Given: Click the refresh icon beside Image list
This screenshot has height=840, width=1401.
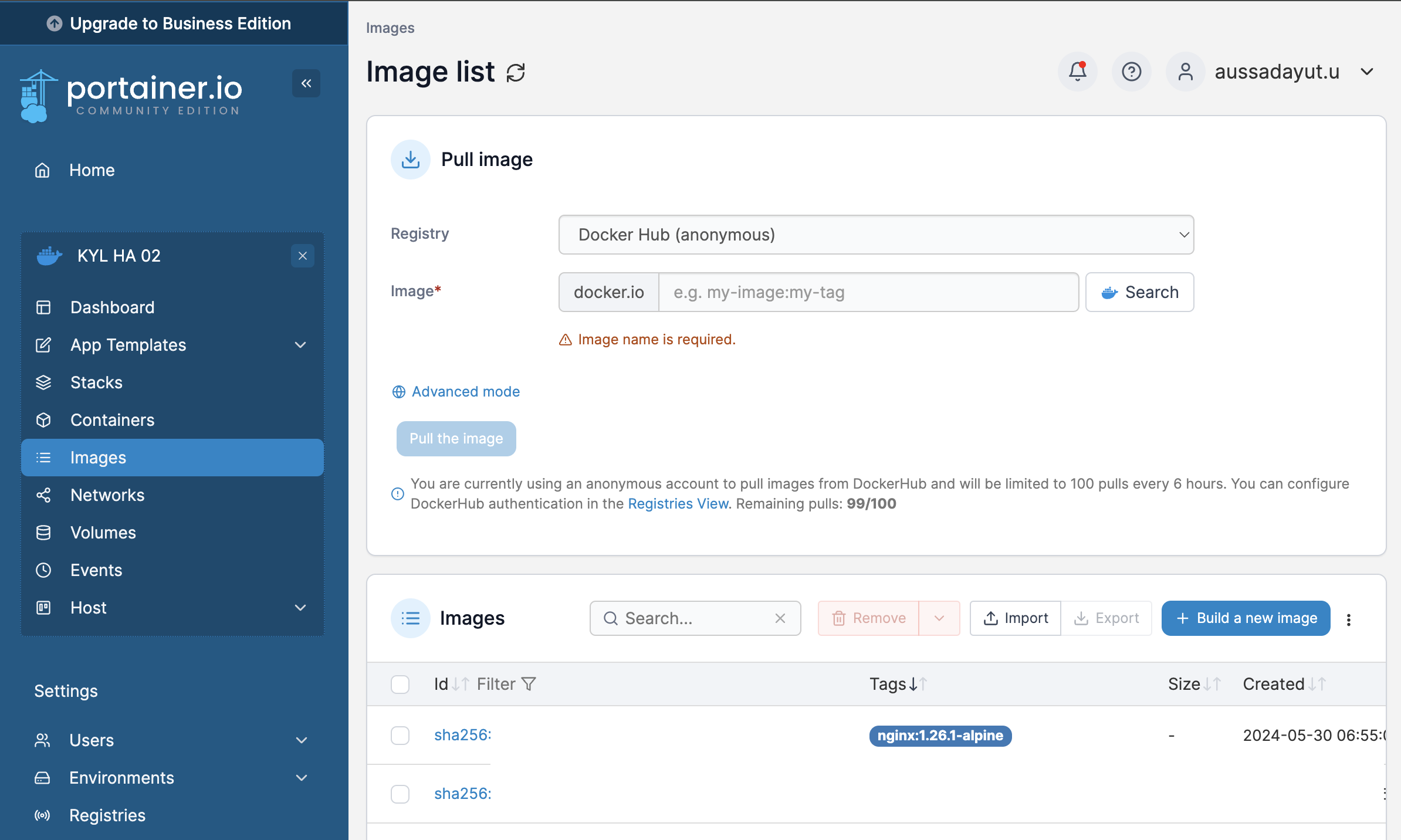Looking at the screenshot, I should coord(516,73).
